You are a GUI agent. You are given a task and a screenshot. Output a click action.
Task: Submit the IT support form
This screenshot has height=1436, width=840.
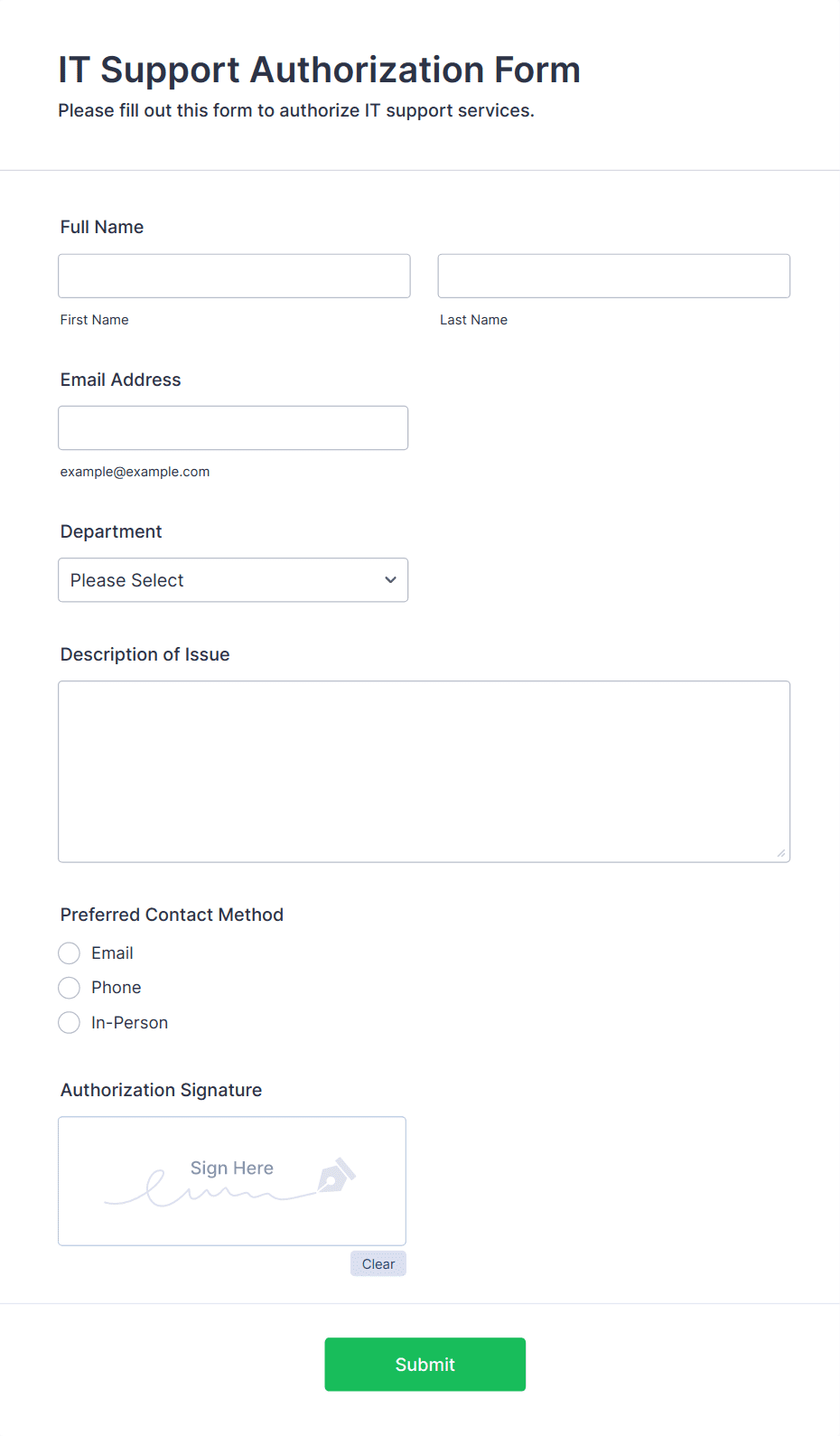425,1364
